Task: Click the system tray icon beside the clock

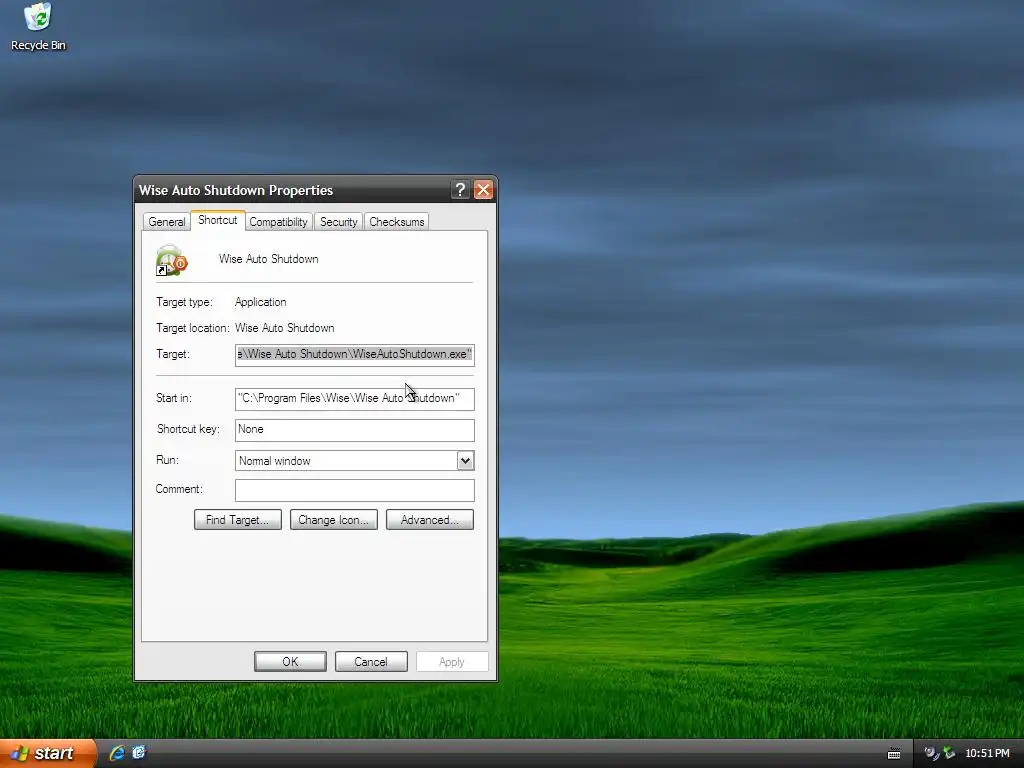Action: tap(949, 753)
